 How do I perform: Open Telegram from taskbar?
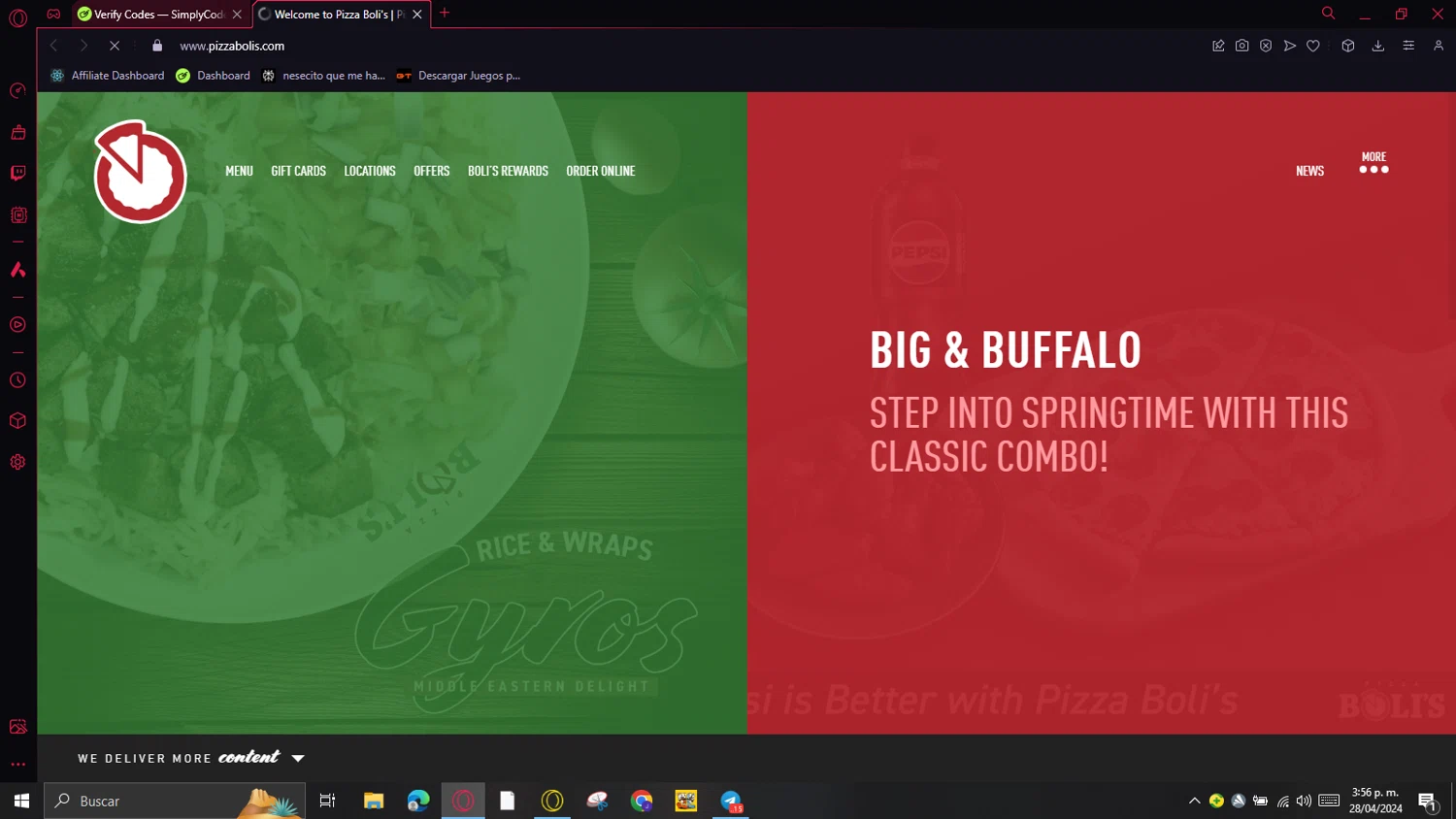pyautogui.click(x=731, y=801)
